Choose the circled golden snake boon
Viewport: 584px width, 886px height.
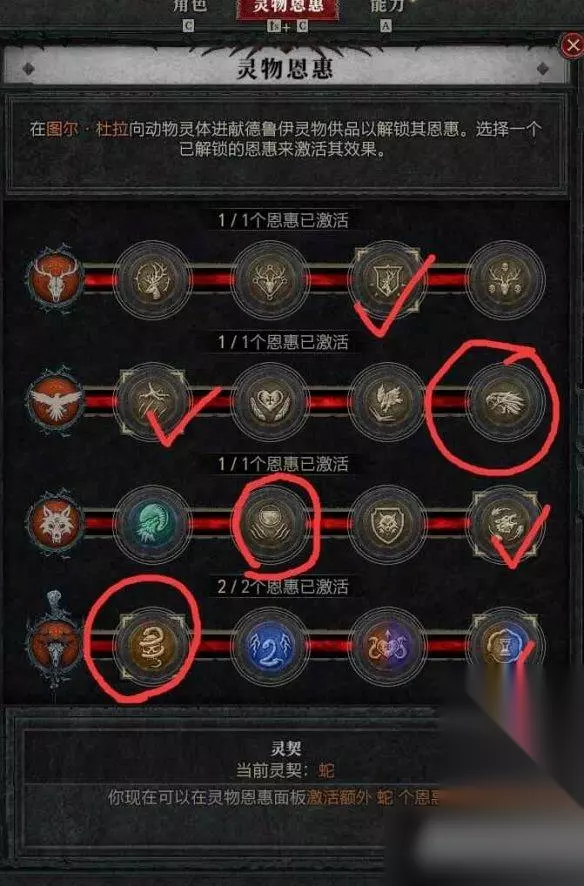153,646
